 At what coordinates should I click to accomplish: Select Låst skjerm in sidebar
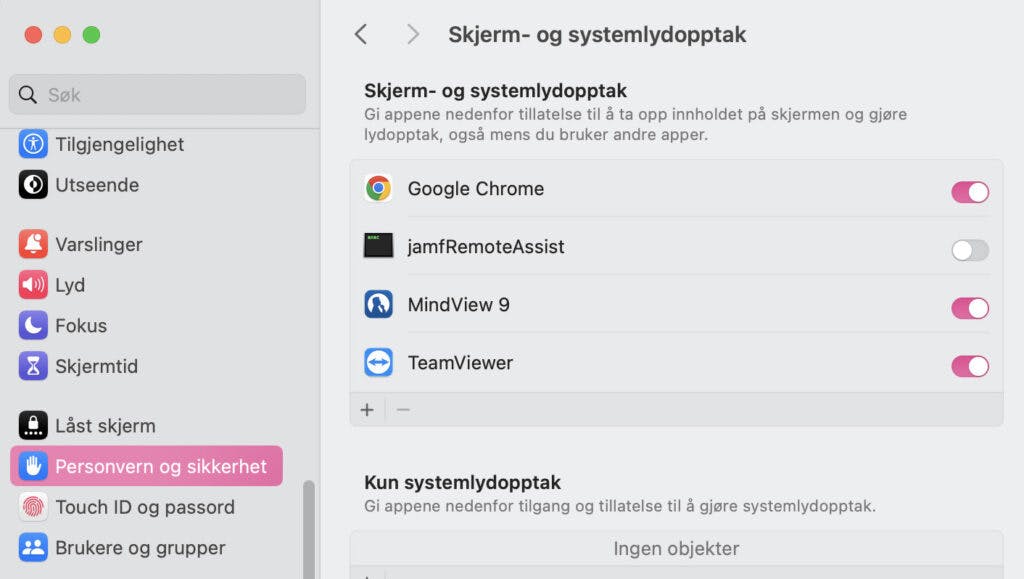[105, 426]
